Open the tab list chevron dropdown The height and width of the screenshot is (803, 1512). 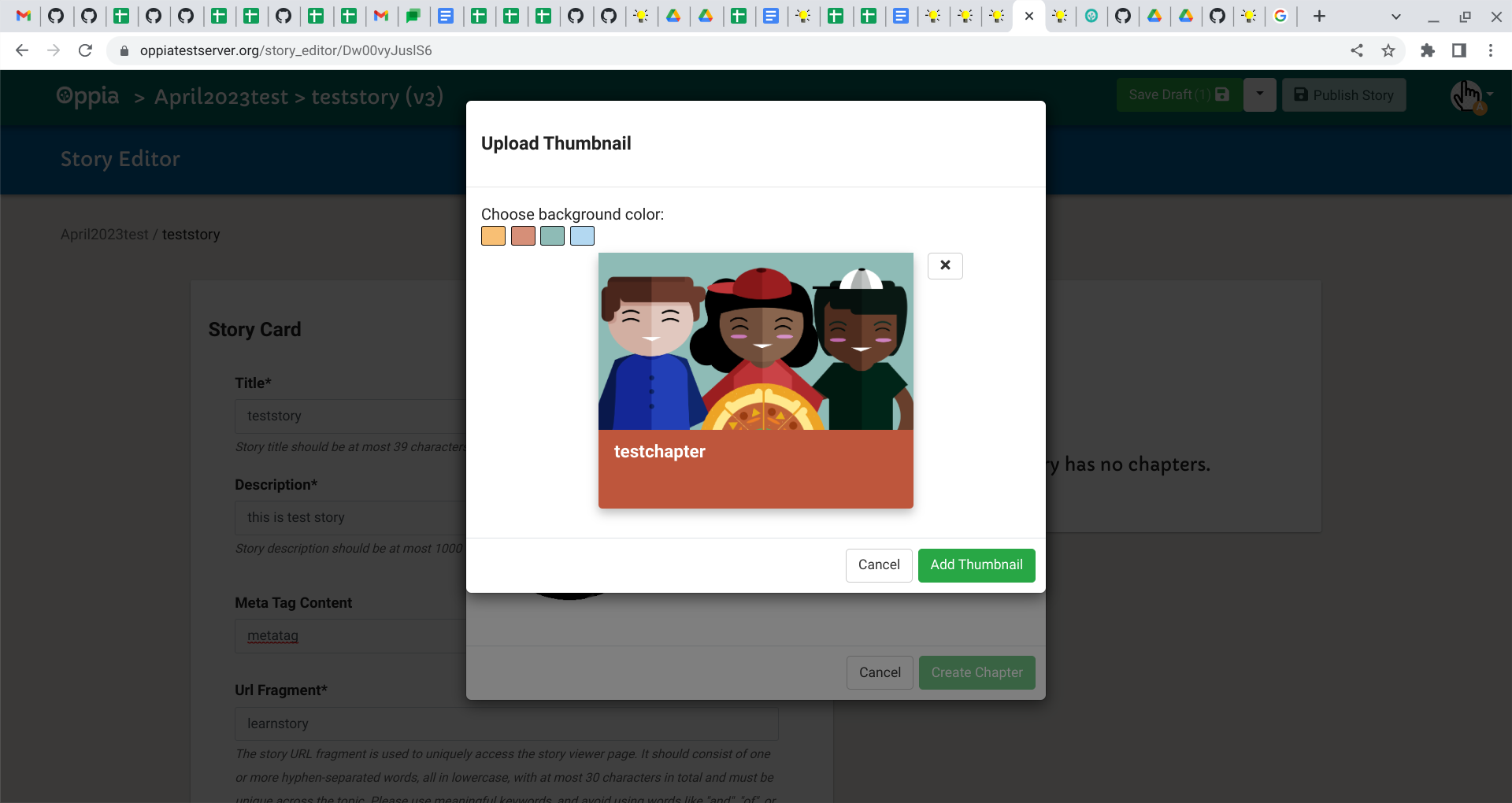click(x=1396, y=16)
